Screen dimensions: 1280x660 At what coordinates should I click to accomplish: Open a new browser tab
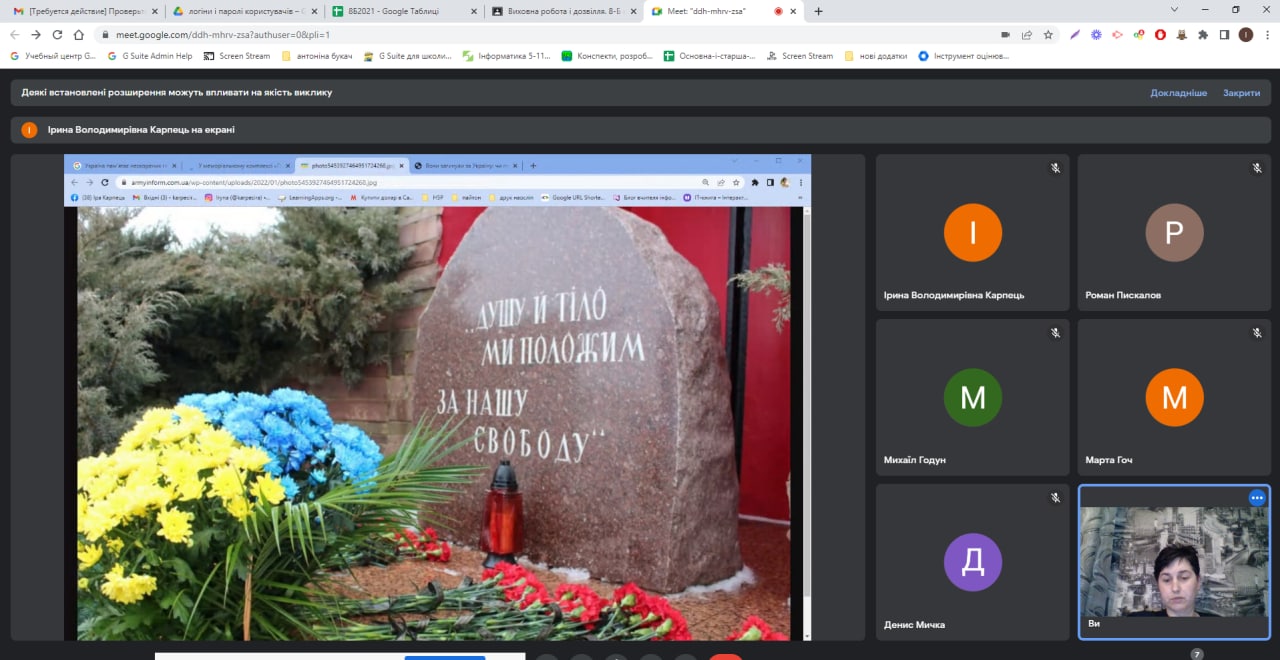tap(818, 11)
